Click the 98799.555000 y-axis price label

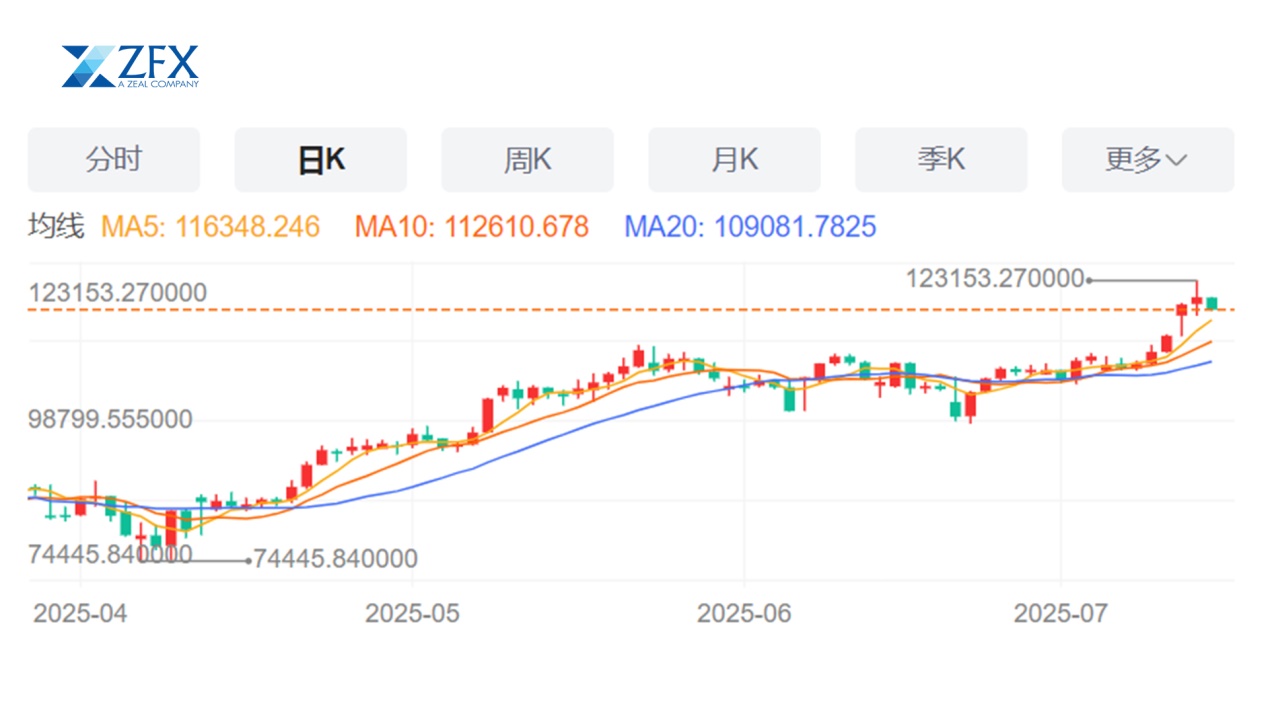pos(111,419)
